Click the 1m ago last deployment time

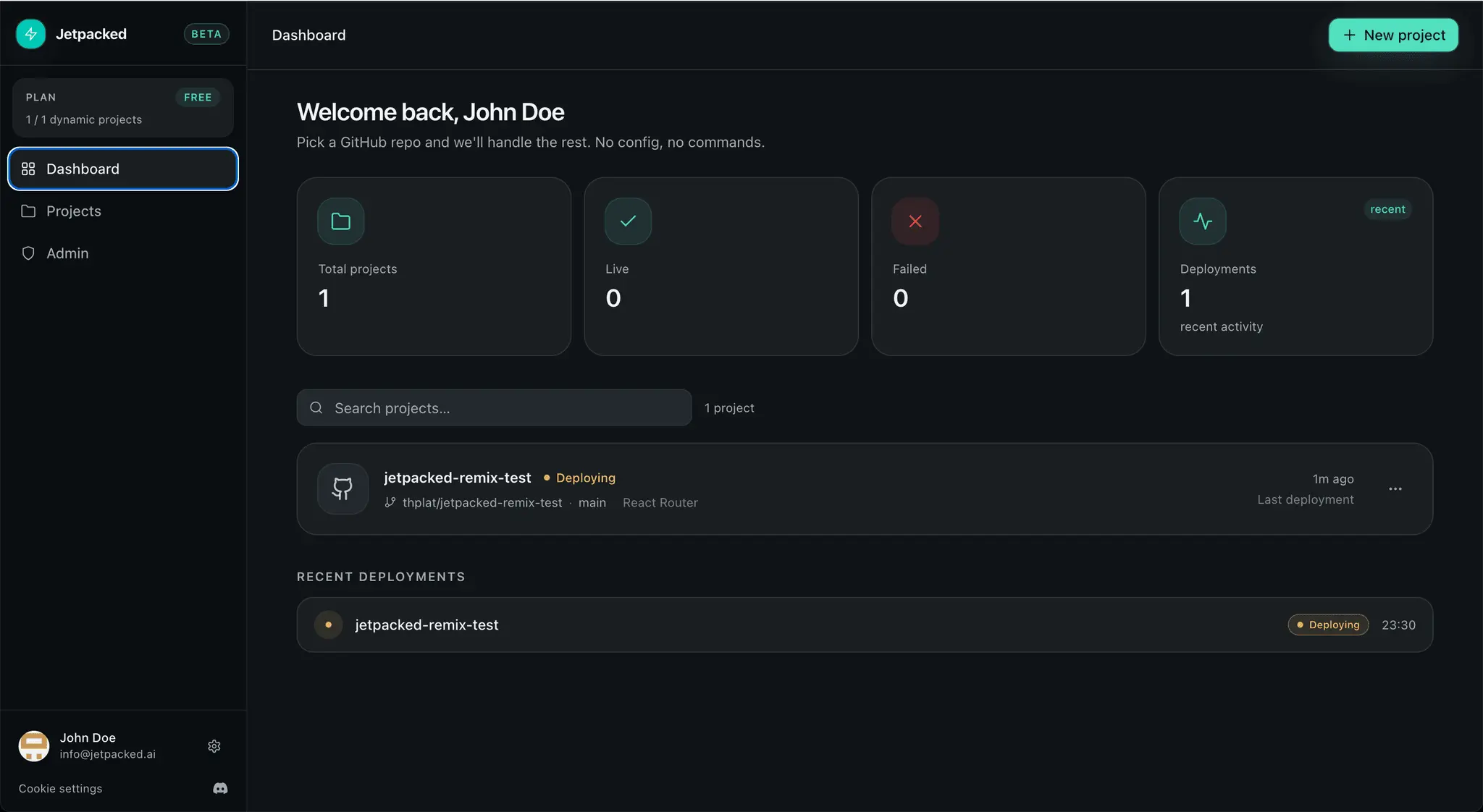pos(1333,479)
